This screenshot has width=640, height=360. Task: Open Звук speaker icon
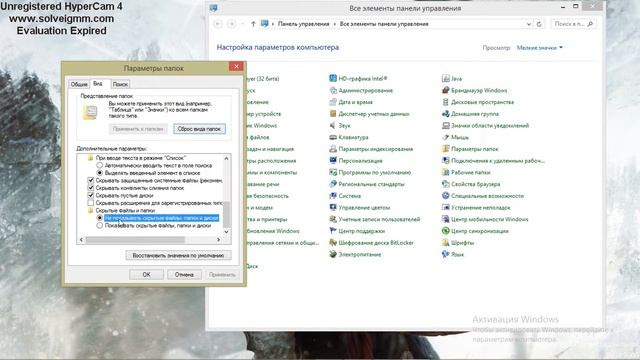(x=333, y=125)
